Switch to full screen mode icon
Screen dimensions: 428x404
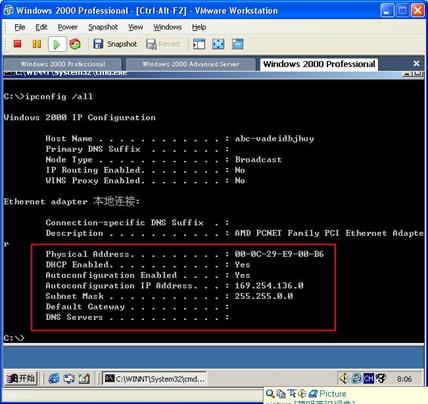(x=218, y=44)
